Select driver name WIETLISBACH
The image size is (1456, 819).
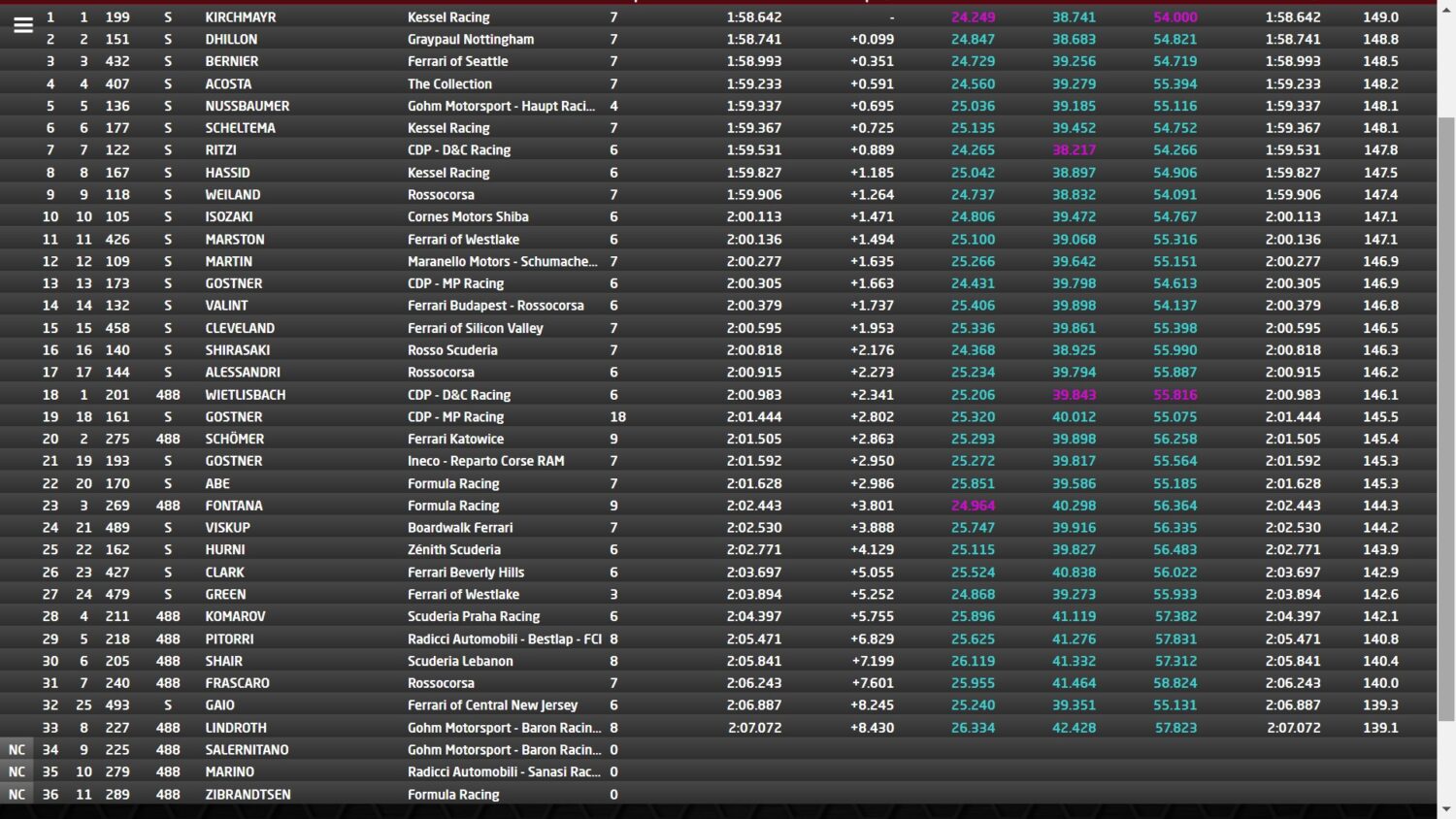[246, 395]
